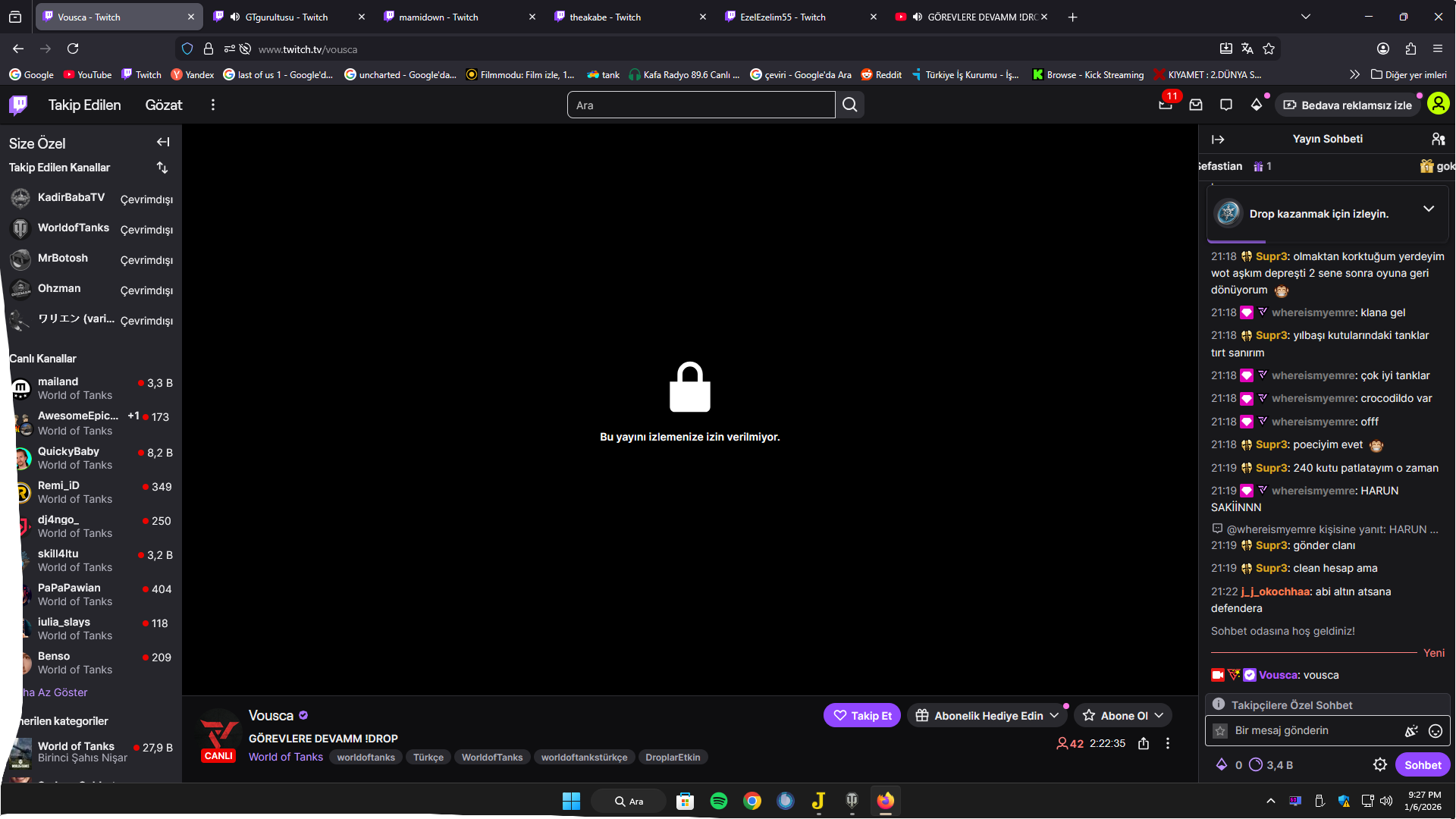The height and width of the screenshot is (819, 1456).
Task: Click the Sohbet send button
Action: tap(1423, 764)
